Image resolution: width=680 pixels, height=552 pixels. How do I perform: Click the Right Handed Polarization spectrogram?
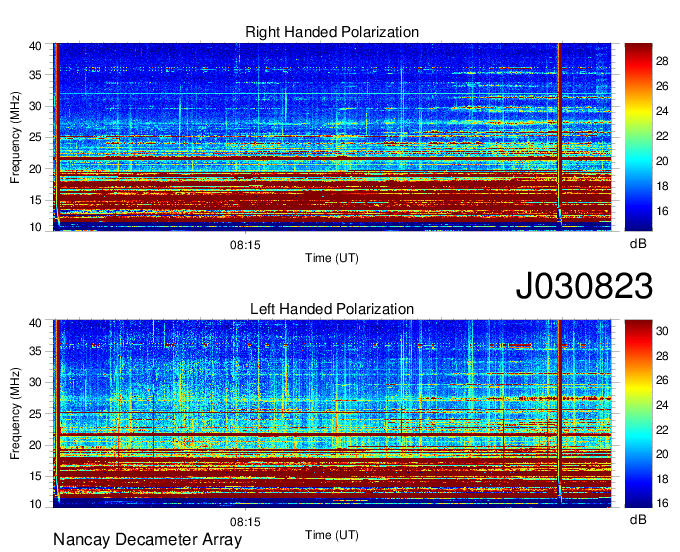332,137
